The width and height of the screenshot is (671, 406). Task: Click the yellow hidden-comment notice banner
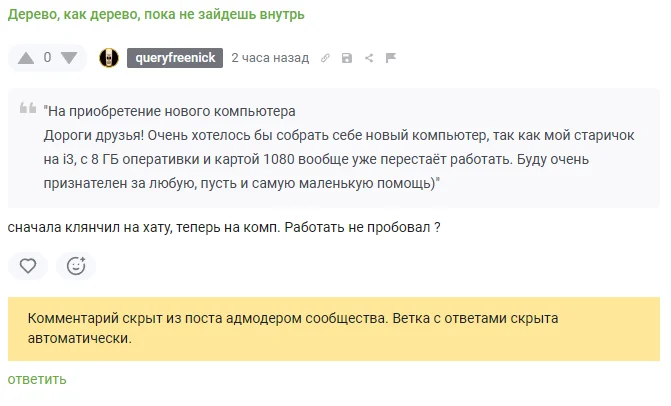pos(334,329)
